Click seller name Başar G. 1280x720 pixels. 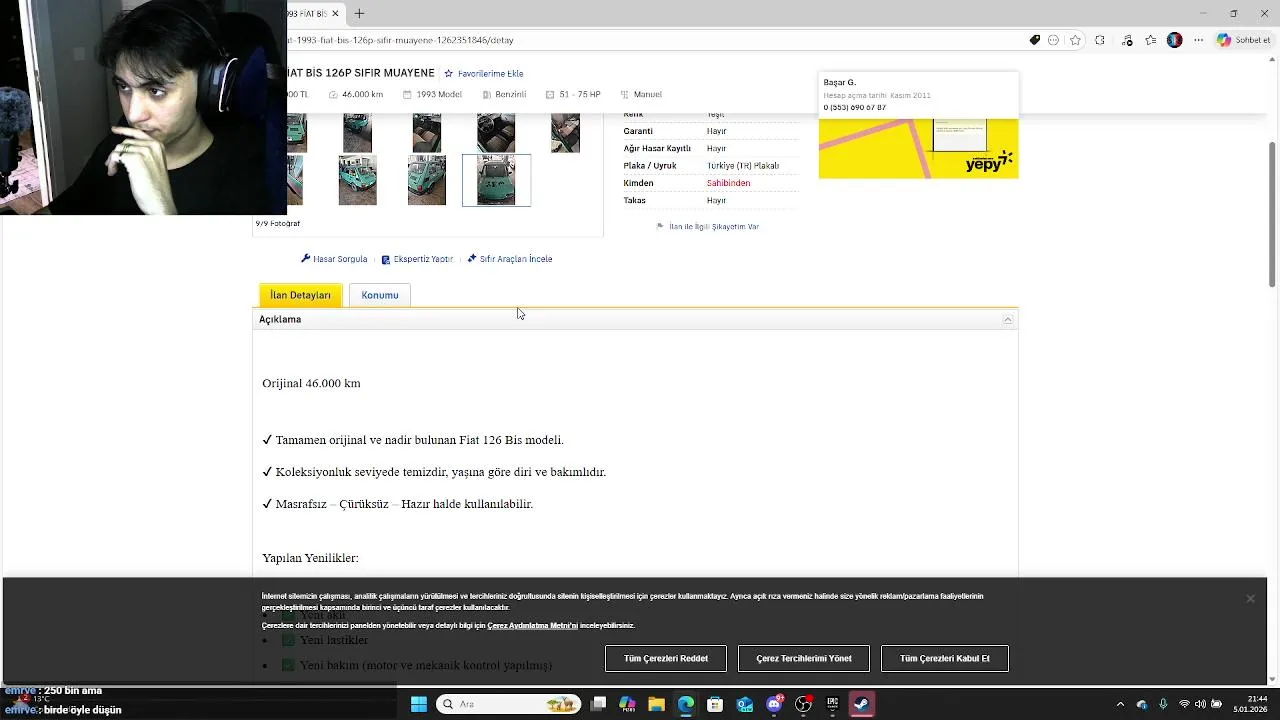[x=839, y=82]
